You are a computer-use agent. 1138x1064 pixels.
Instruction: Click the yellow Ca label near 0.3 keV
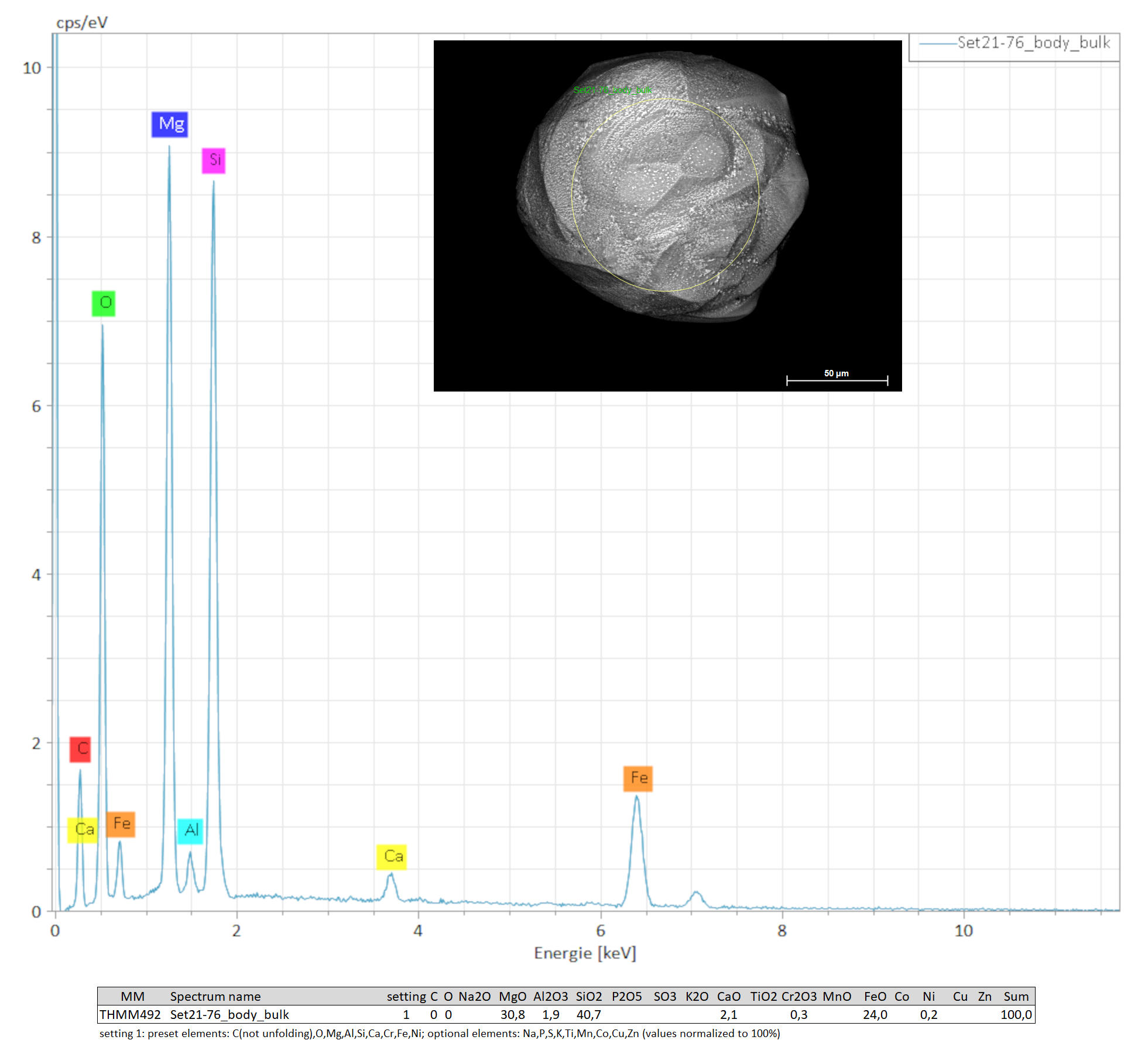tap(83, 830)
